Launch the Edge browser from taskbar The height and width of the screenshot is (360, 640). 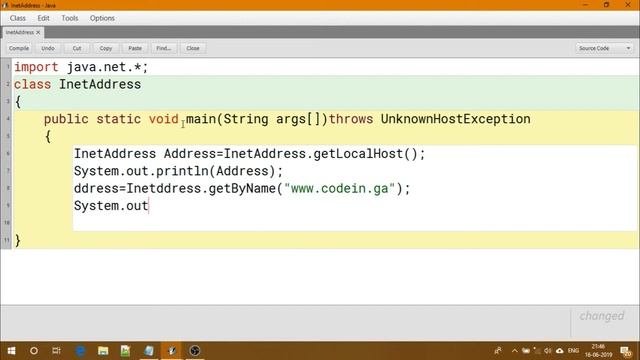(80, 351)
